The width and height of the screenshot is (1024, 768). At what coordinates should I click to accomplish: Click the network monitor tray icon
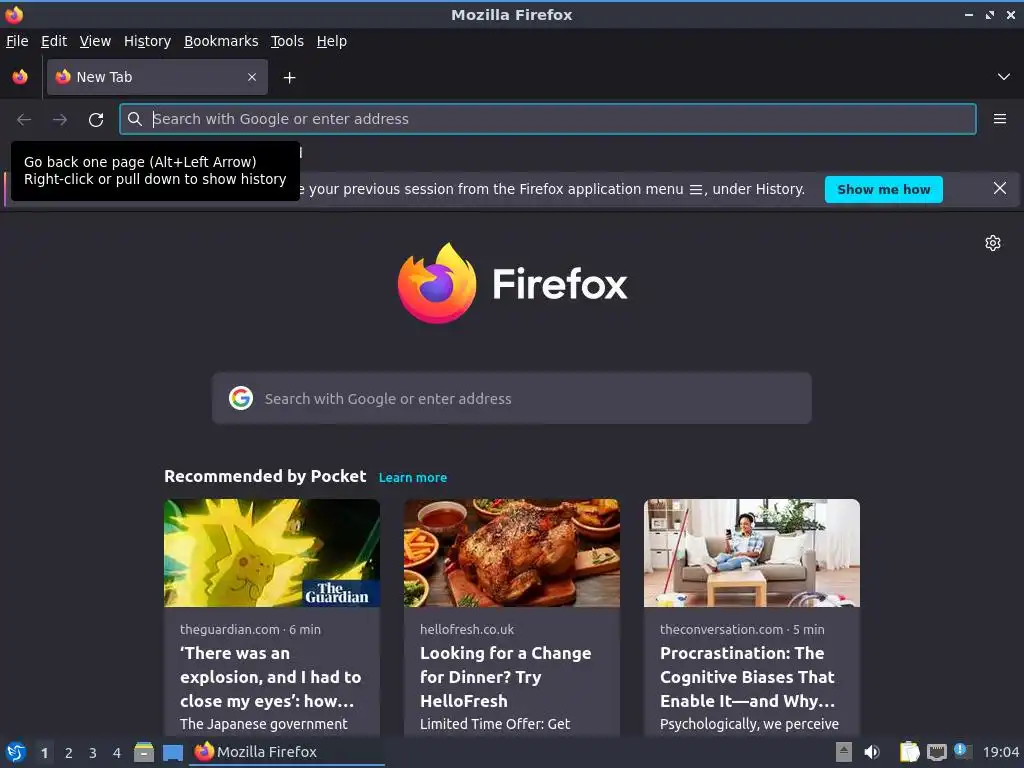936,753
